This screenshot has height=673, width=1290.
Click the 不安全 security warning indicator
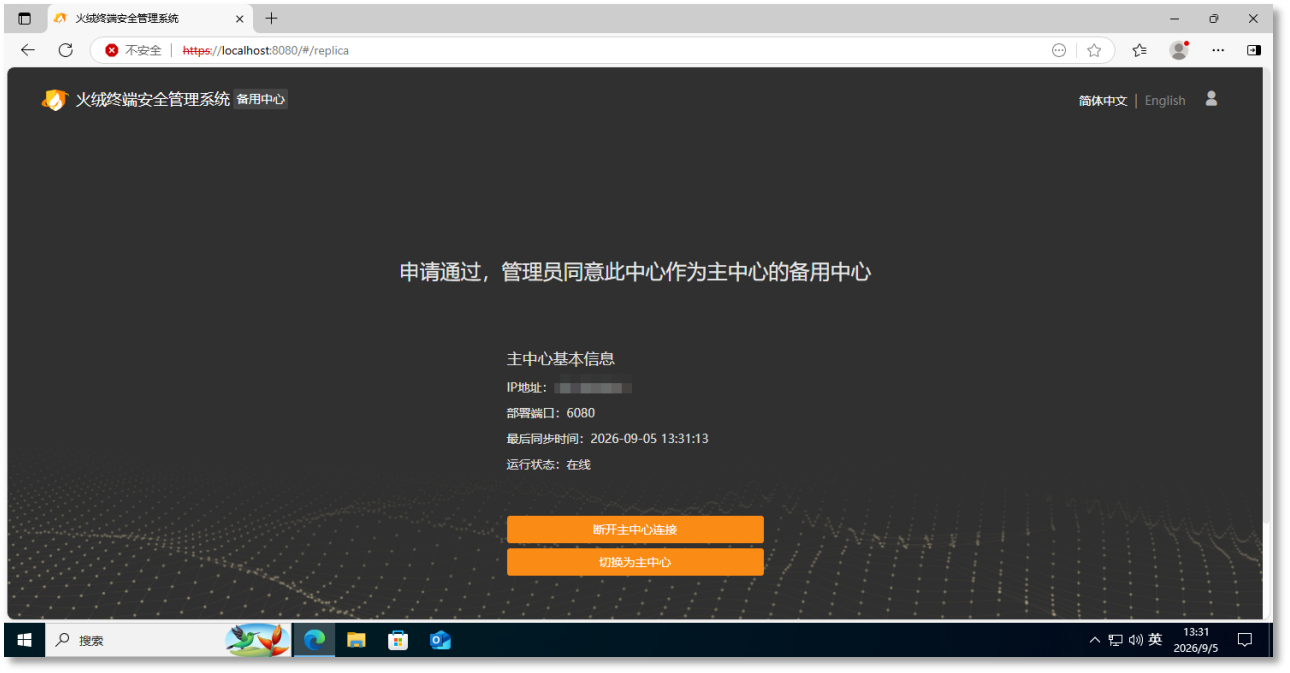(x=134, y=50)
